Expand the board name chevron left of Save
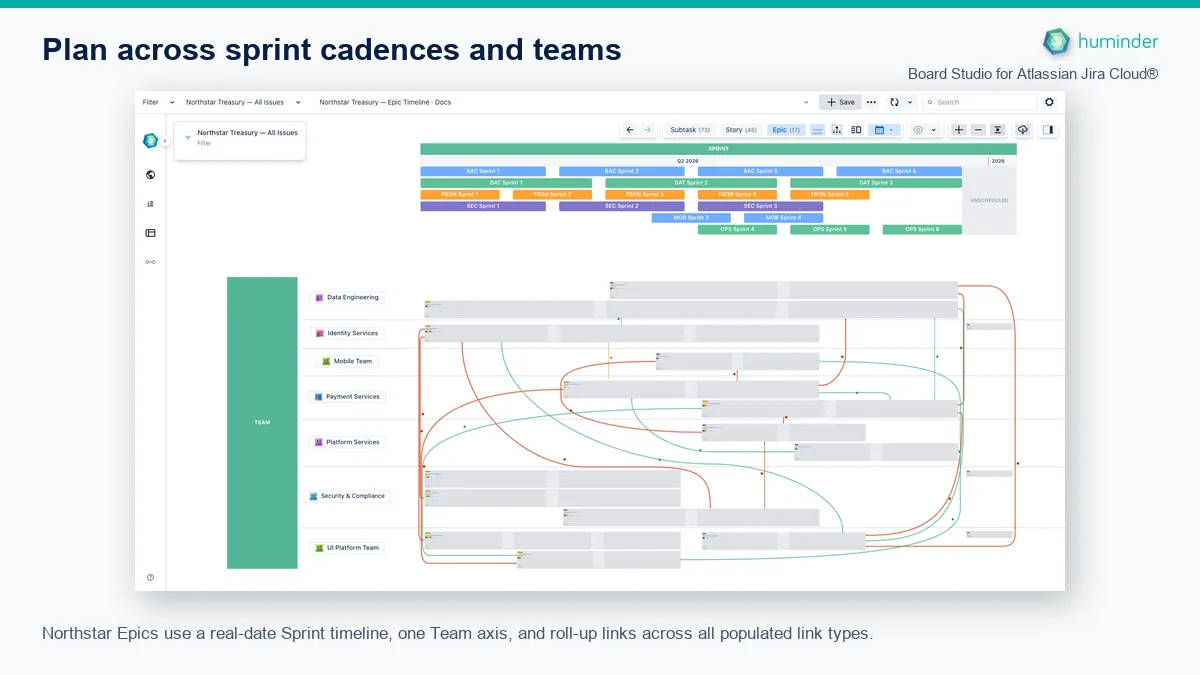Image resolution: width=1200 pixels, height=675 pixels. [x=807, y=102]
